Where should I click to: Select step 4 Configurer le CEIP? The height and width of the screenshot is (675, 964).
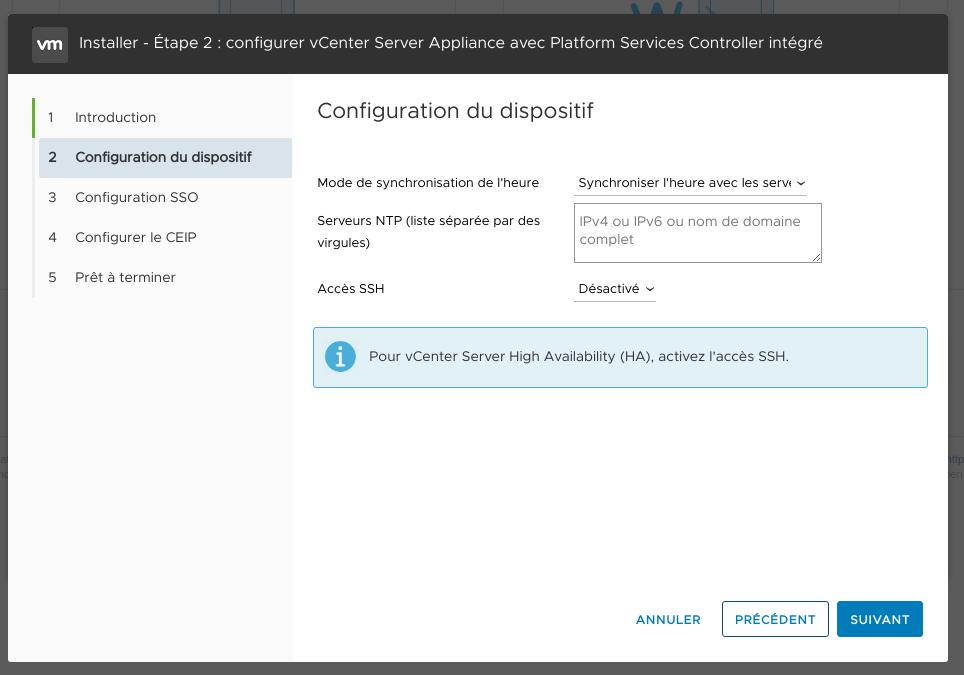163,237
